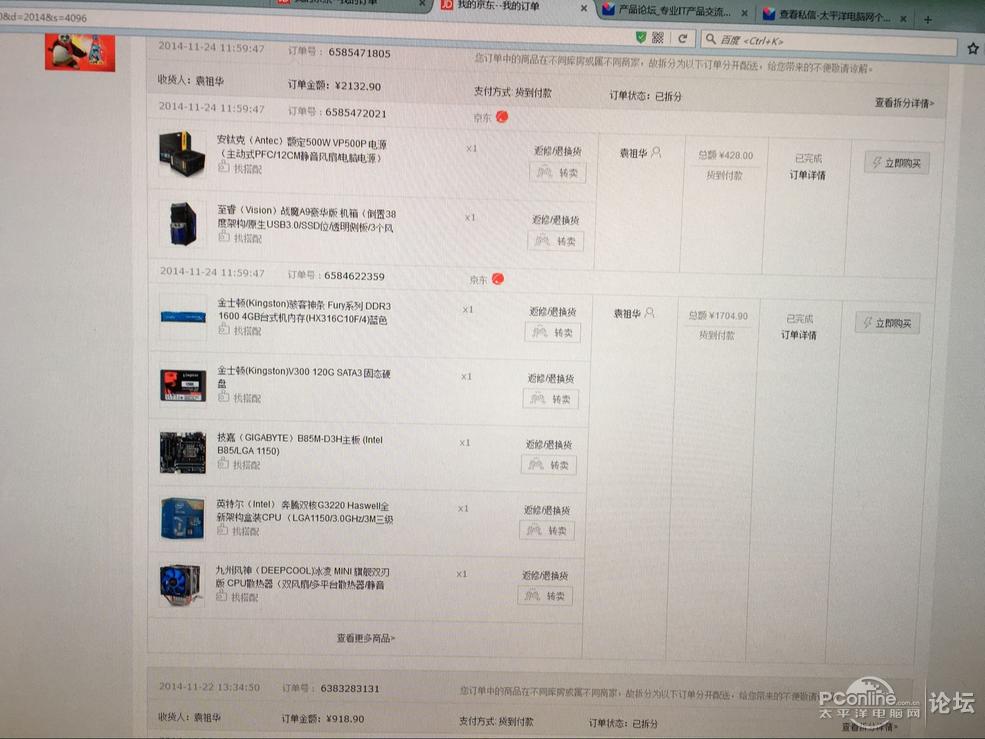985x739 pixels.
Task: Click the green shield security icon
Action: [x=641, y=37]
